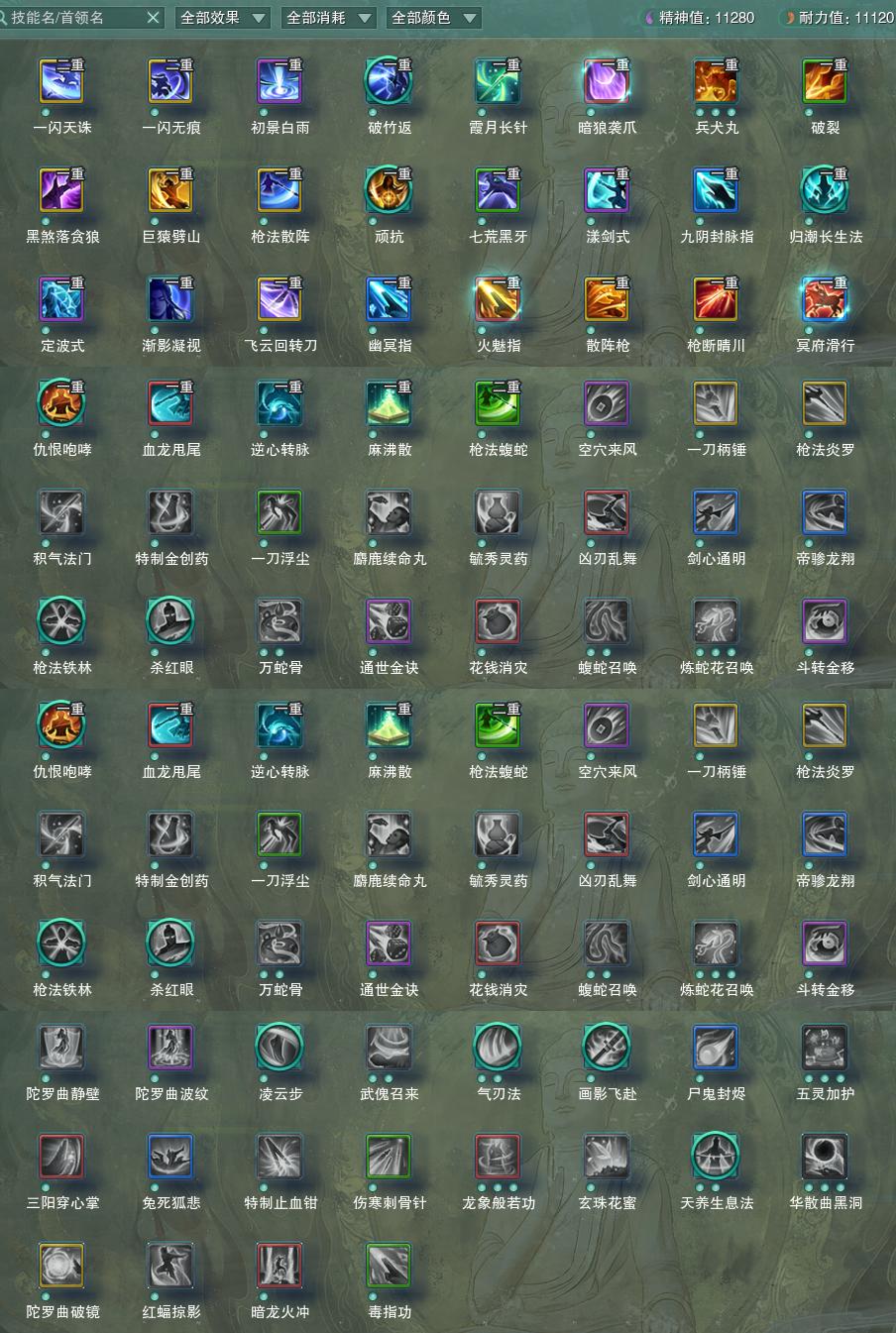Select the 幽冥指 skill icon
This screenshot has height=1333, width=896.
click(389, 300)
